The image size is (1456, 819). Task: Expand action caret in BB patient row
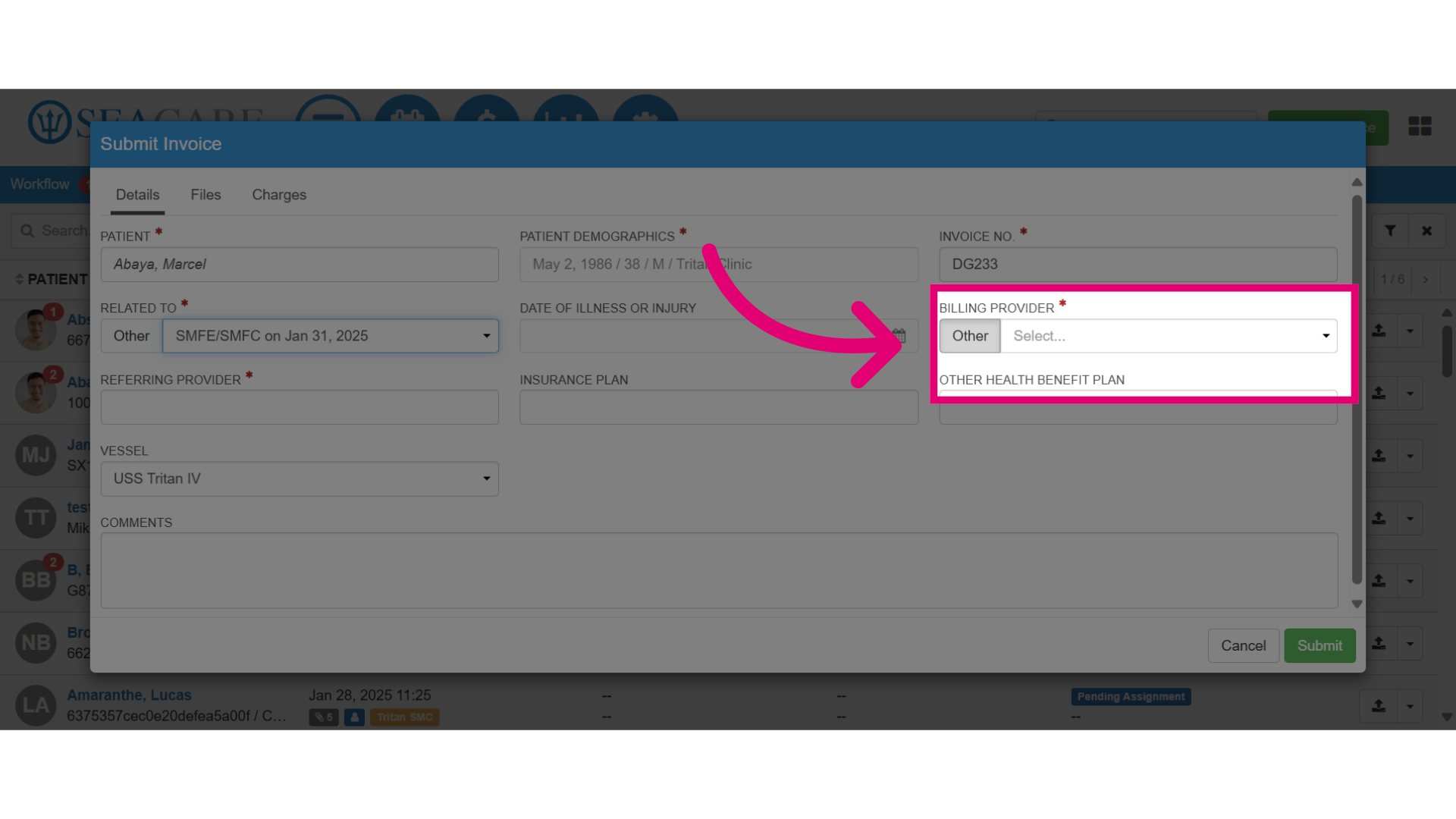click(x=1410, y=581)
